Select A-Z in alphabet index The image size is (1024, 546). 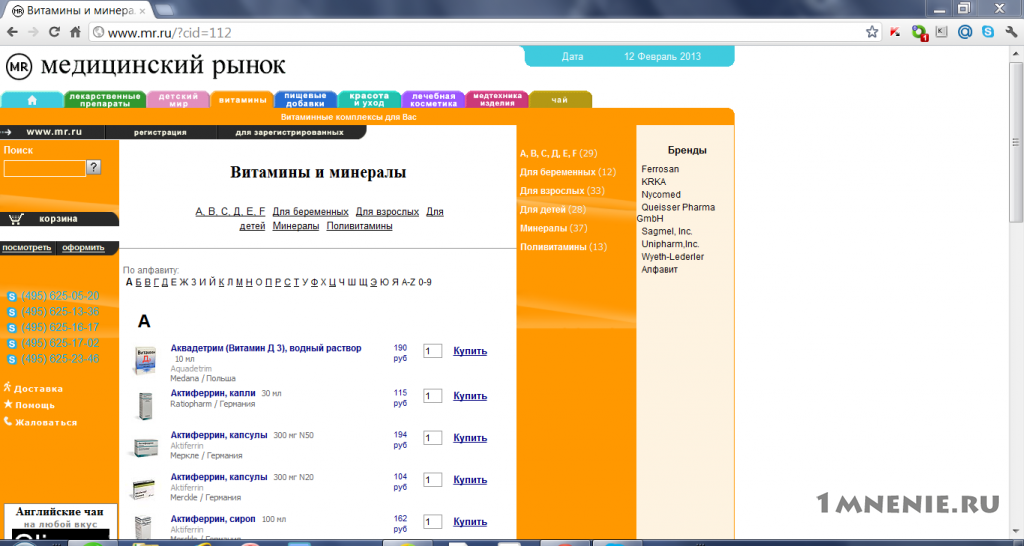click(408, 282)
